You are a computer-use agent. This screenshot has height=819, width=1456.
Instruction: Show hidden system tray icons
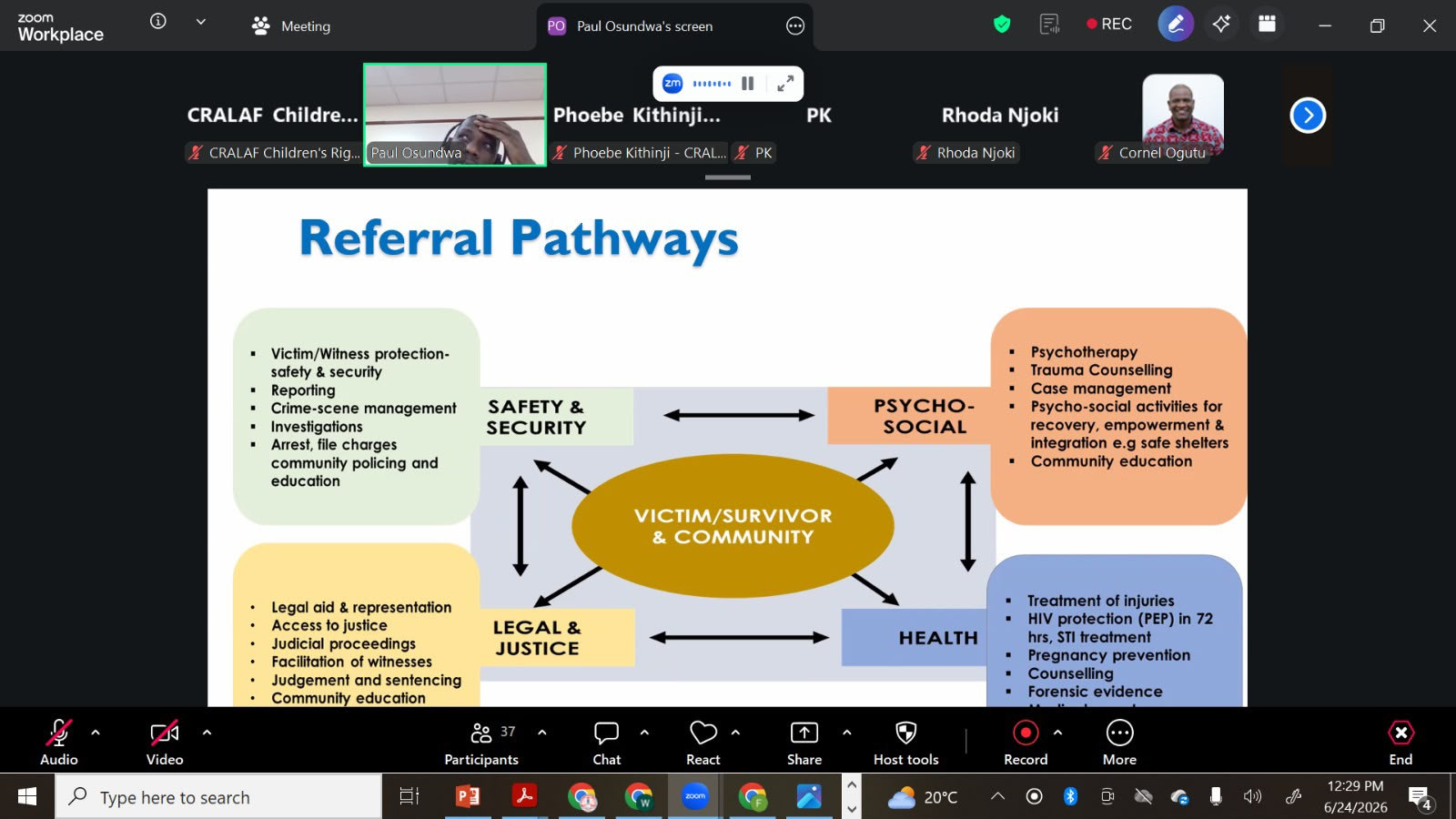[x=997, y=797]
